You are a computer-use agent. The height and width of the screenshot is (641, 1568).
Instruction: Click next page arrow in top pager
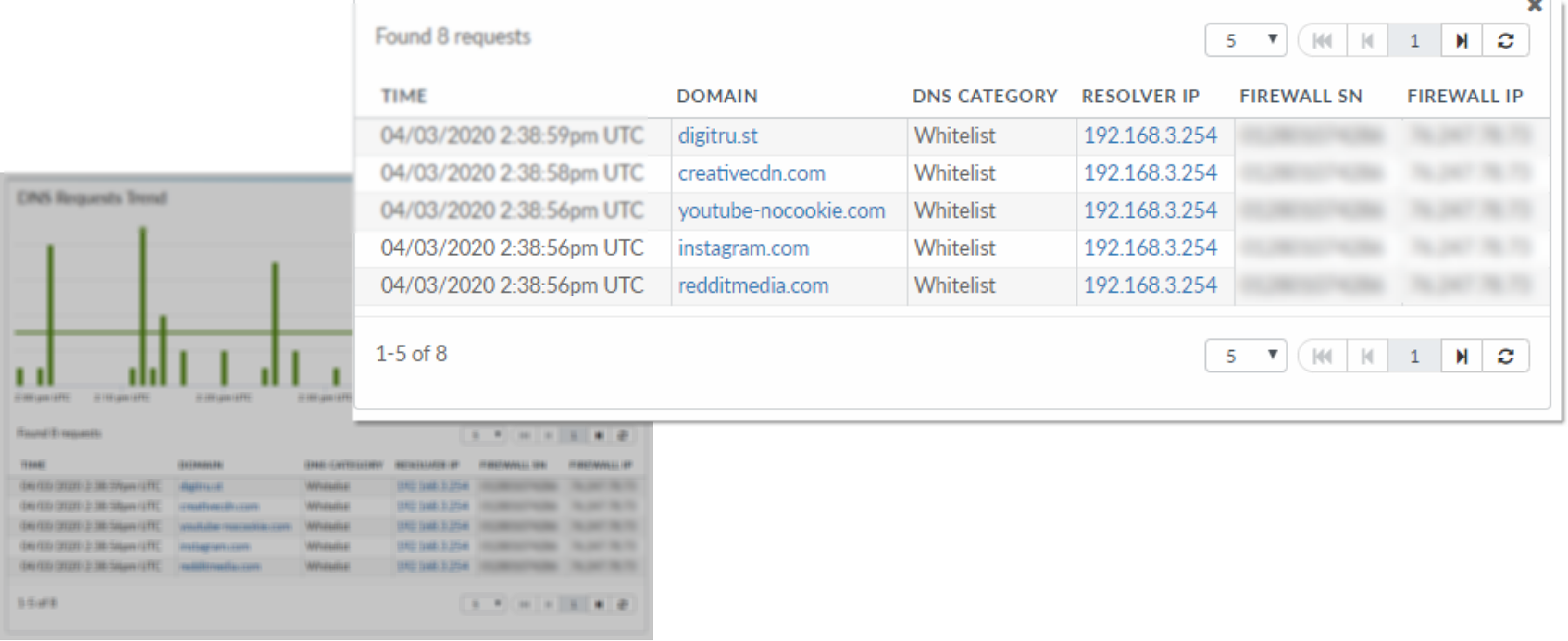click(x=1462, y=41)
